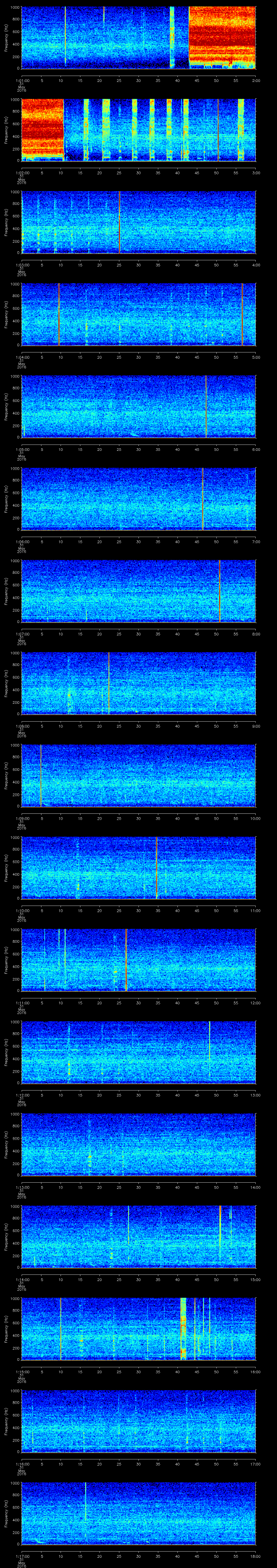Screen dimensions: 277x1568
Task: Click the spectrogram panel starting at 1:16:00
Action: point(139,1421)
